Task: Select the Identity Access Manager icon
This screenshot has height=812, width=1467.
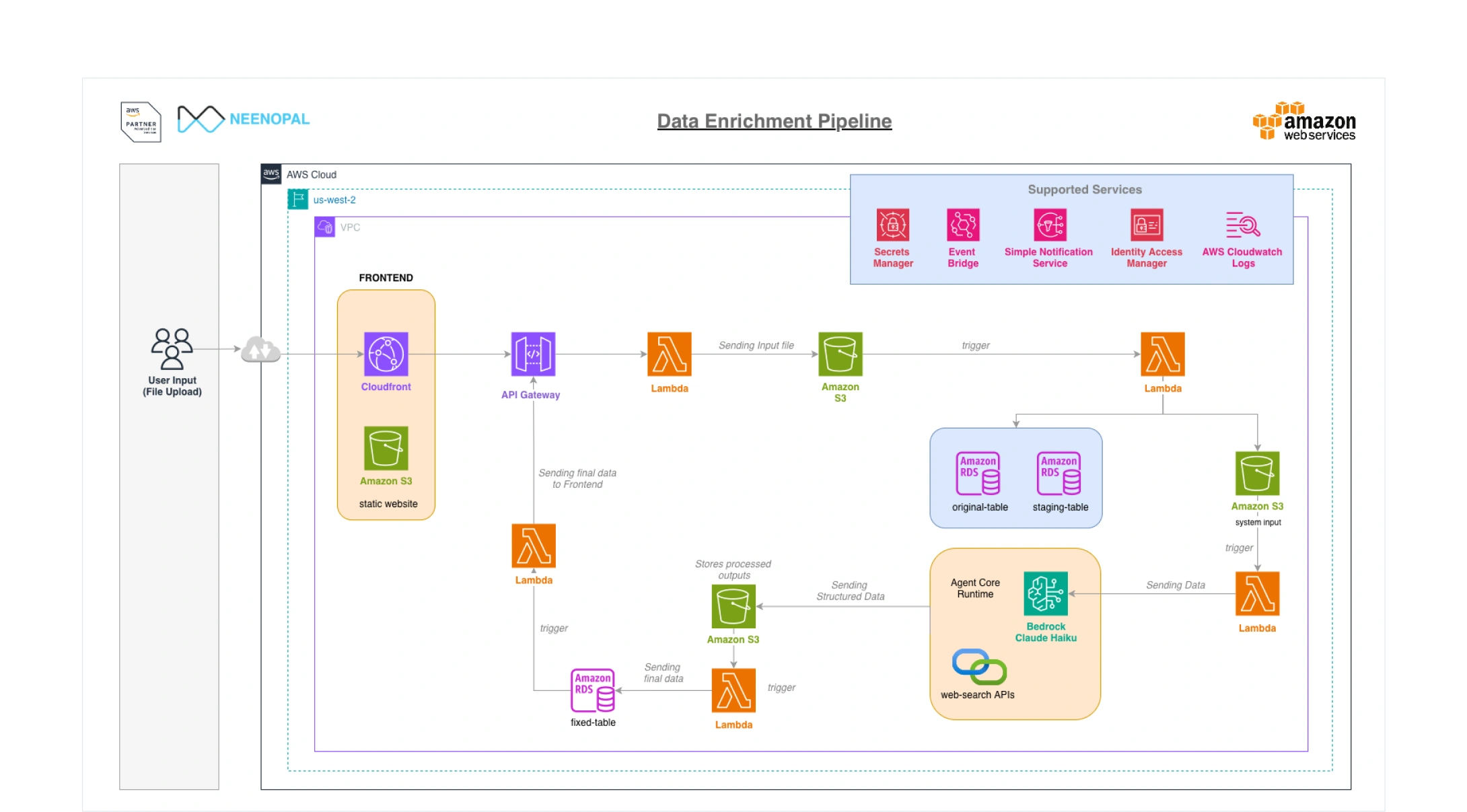Action: [1147, 225]
